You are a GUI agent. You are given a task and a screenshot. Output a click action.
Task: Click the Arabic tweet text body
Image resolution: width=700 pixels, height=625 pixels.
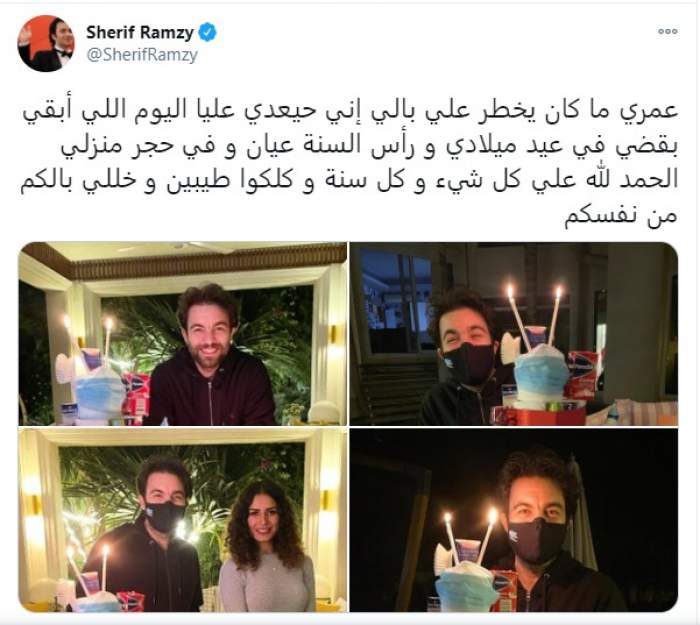350,163
